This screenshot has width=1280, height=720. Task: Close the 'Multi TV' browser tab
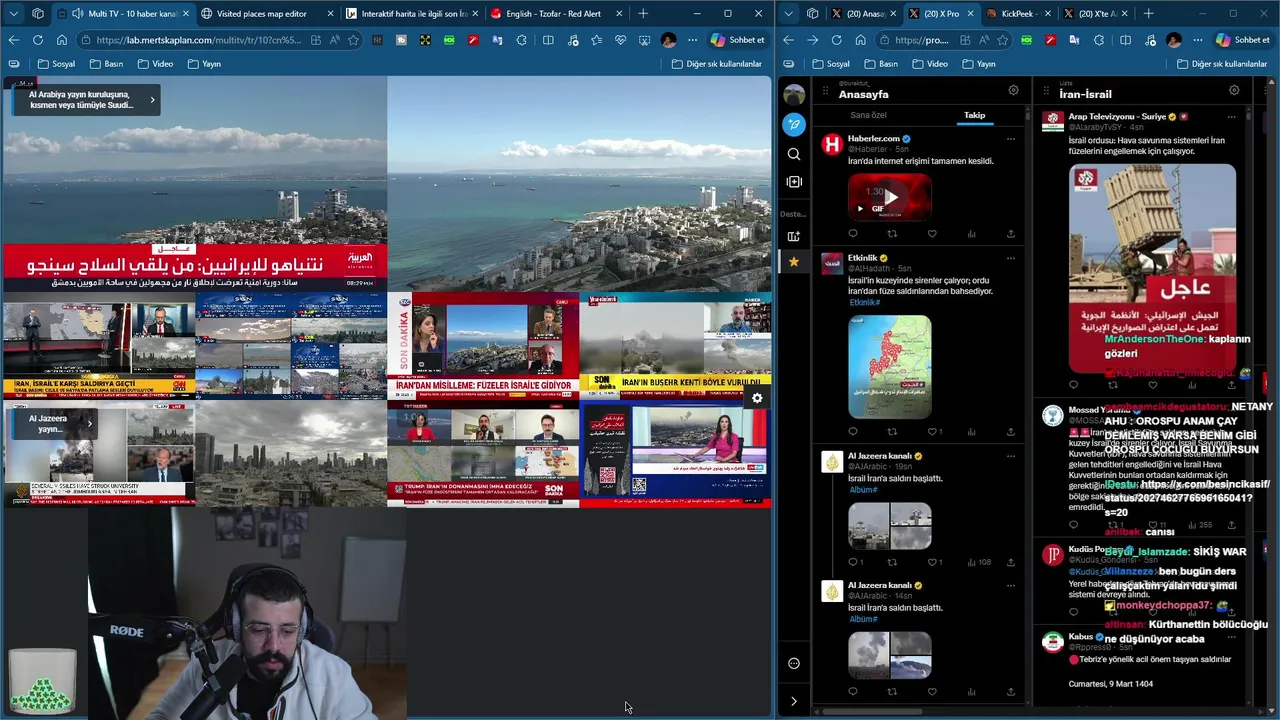(x=185, y=14)
